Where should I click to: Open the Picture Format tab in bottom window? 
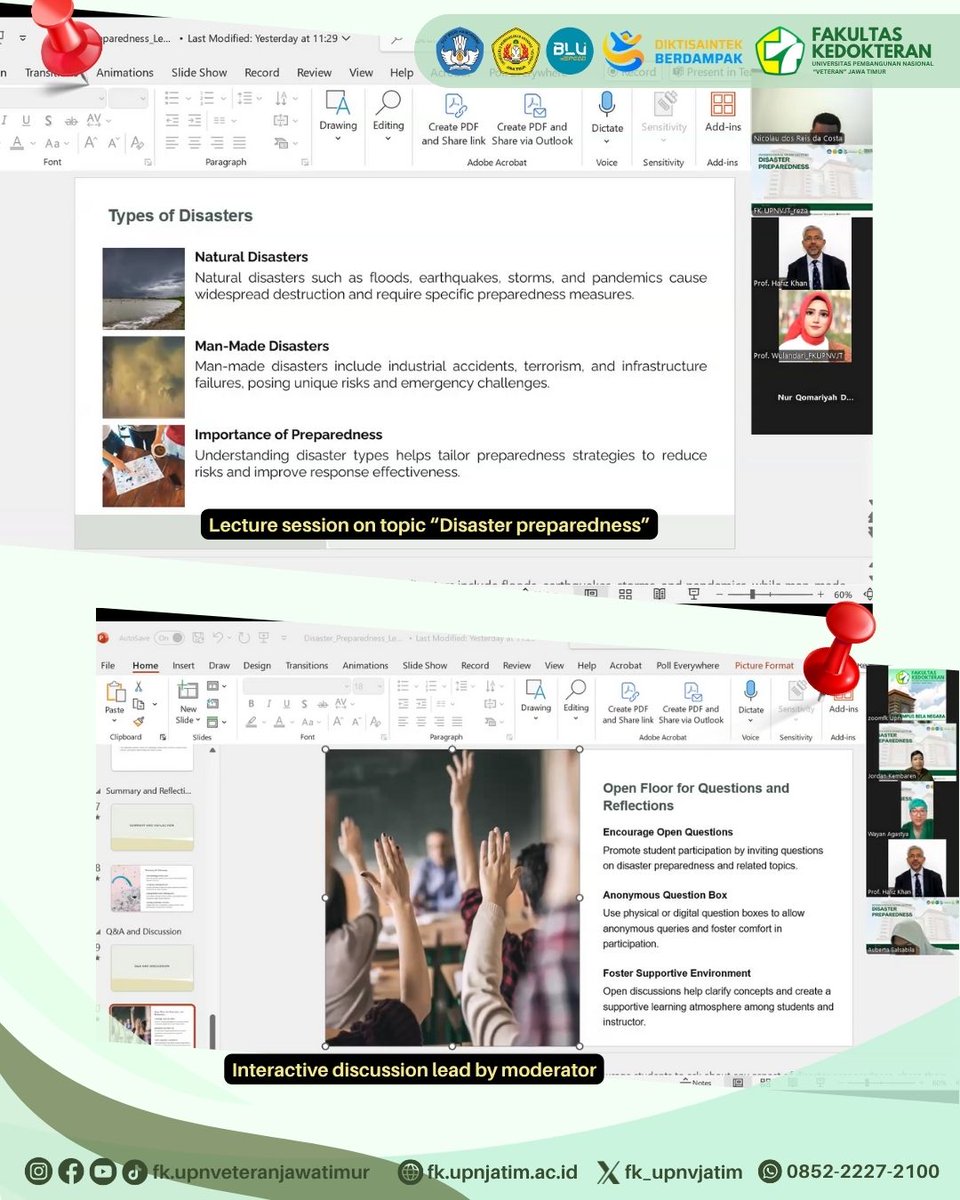tap(764, 665)
